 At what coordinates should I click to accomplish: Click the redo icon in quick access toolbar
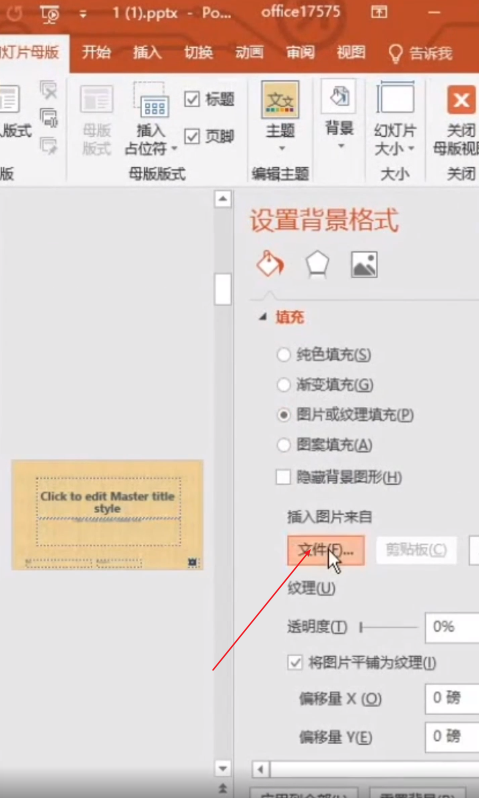click(x=15, y=14)
